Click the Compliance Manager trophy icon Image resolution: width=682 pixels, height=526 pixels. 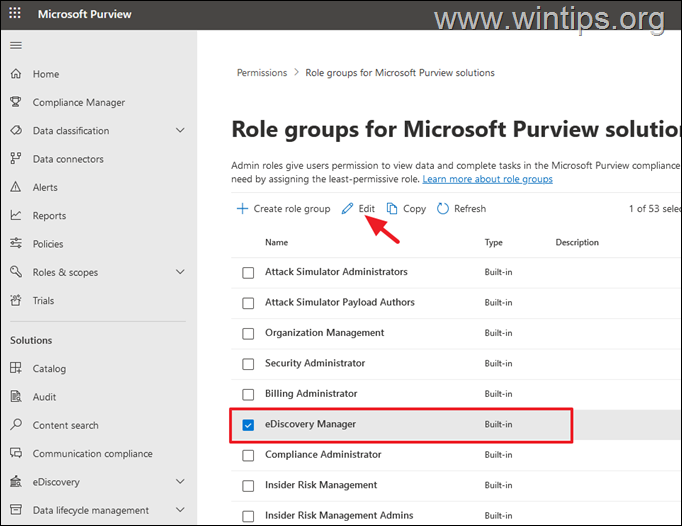coord(16,102)
